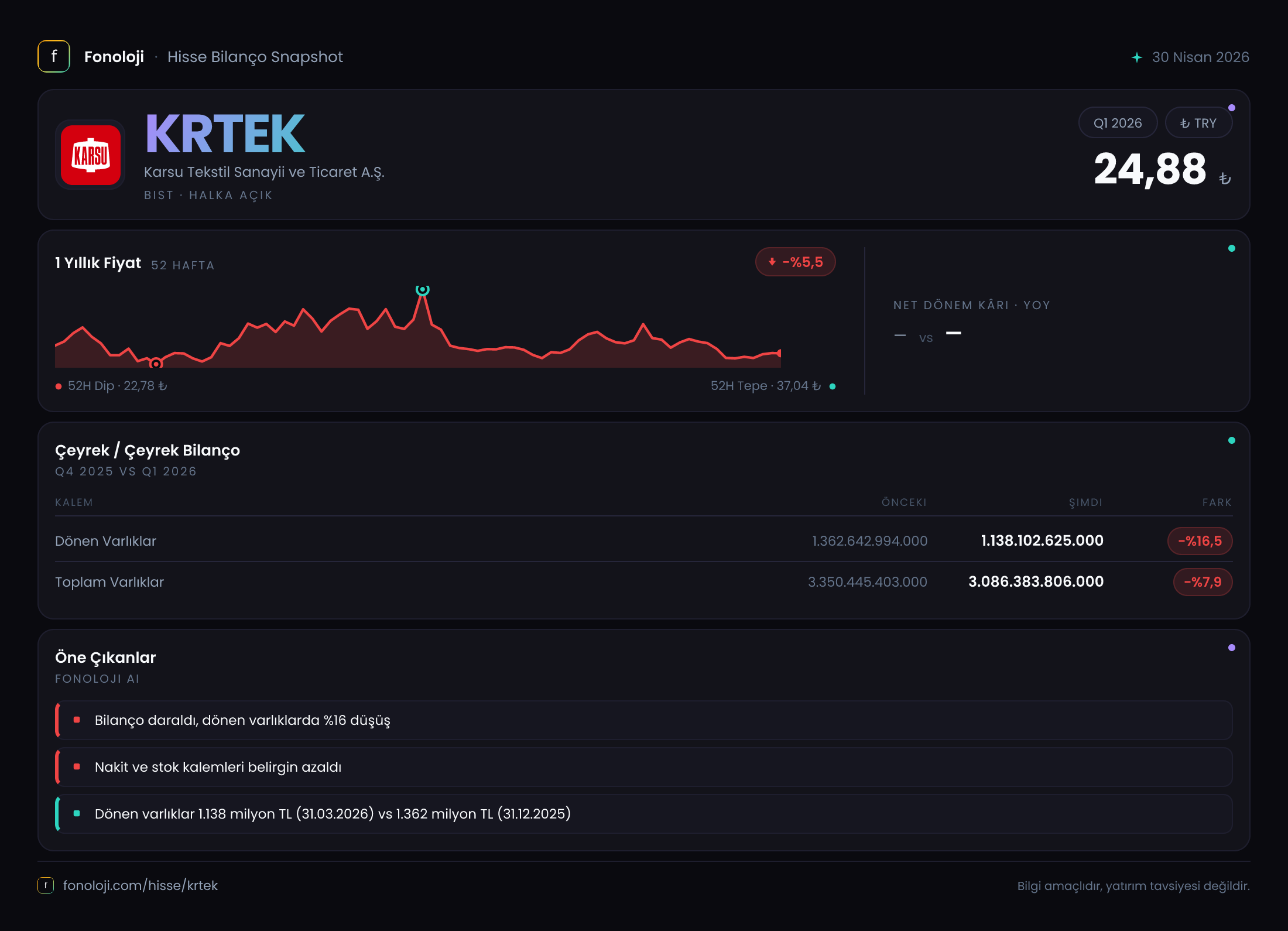Viewport: 1288px width, 931px height.
Task: Click the KRTEK ticker heading
Action: pos(225,134)
